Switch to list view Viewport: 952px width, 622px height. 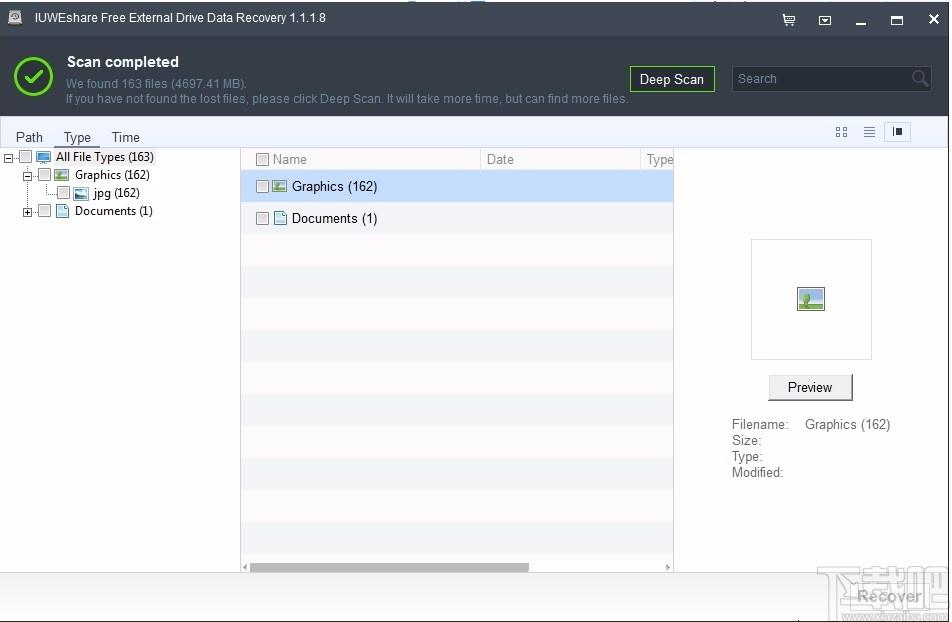coord(869,132)
